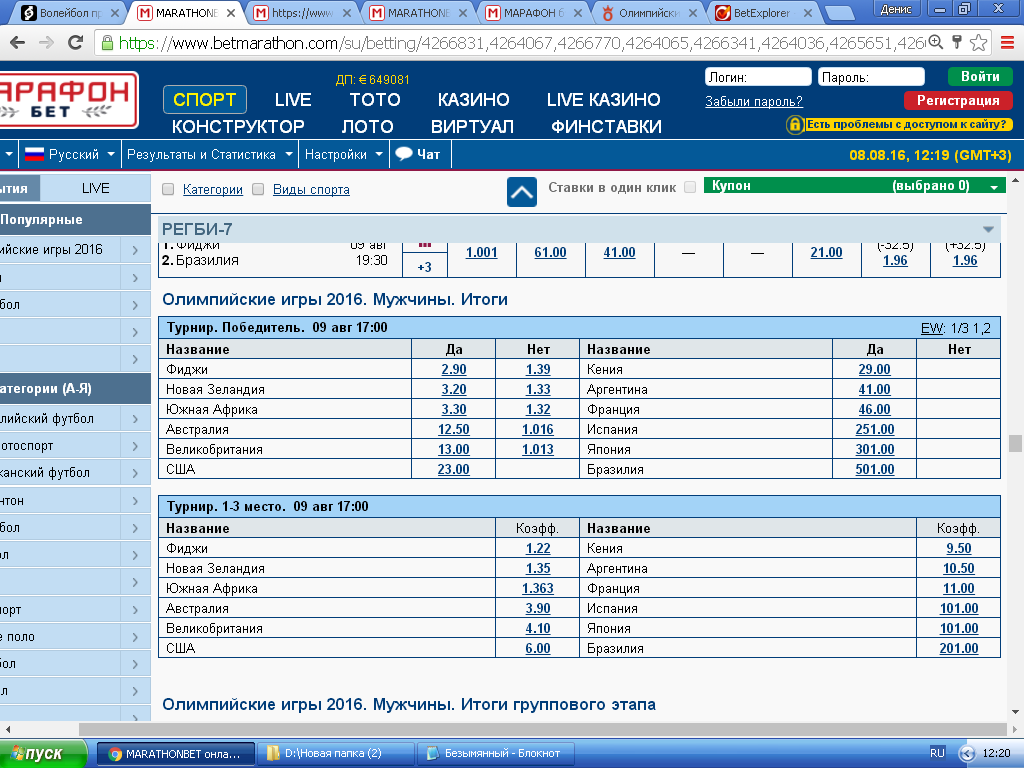
Task: Expand the Купон betting slip dropdown
Action: click(994, 187)
